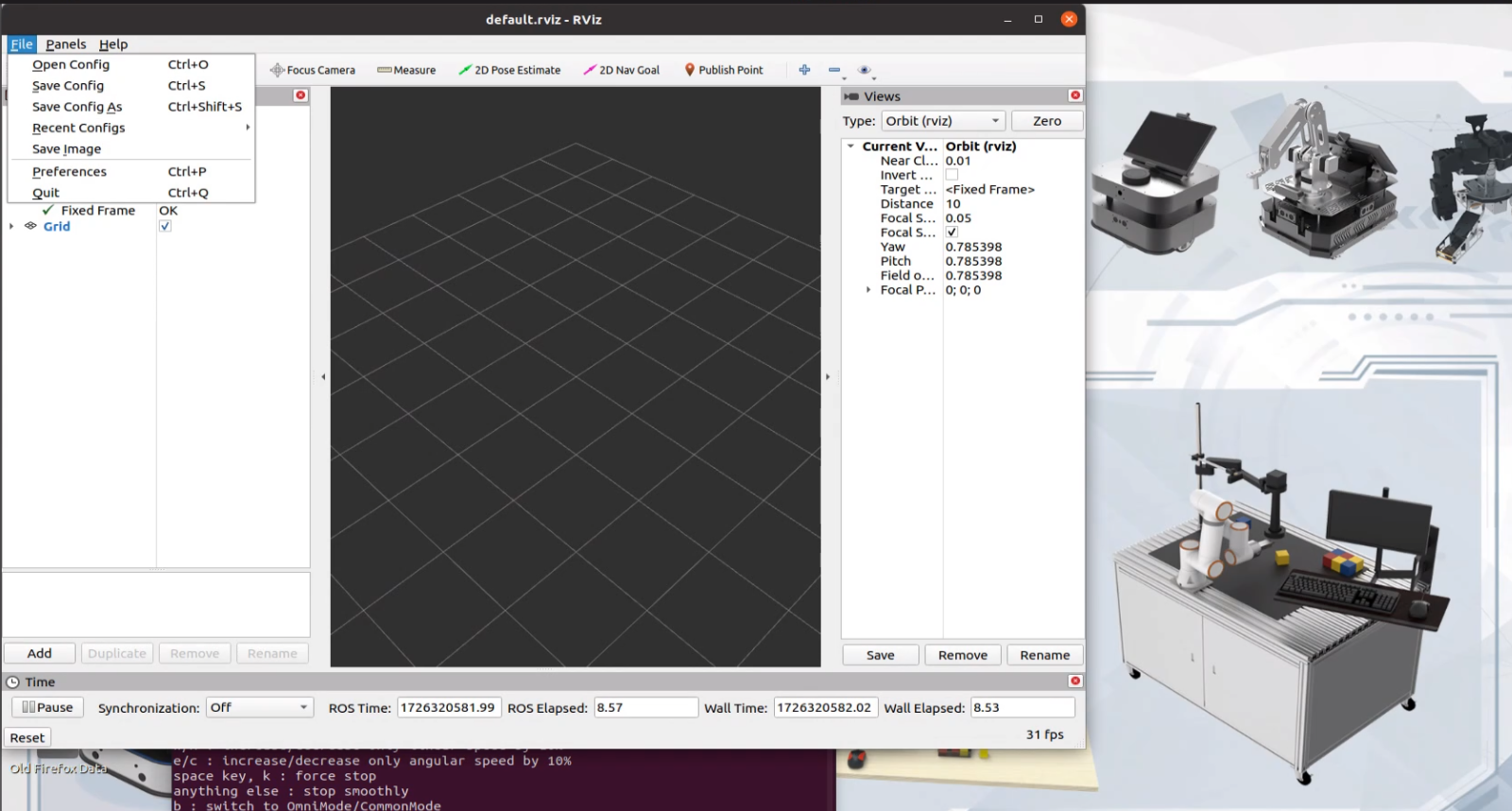Screen dimensions: 1512x811
Task: Select the Field of View value
Action: tap(974, 276)
